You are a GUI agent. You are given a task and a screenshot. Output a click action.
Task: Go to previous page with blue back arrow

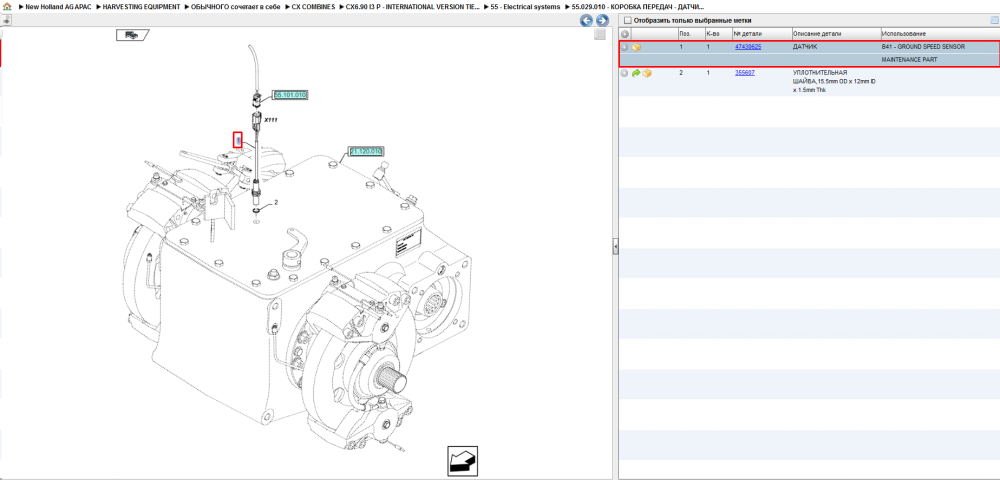(x=586, y=20)
